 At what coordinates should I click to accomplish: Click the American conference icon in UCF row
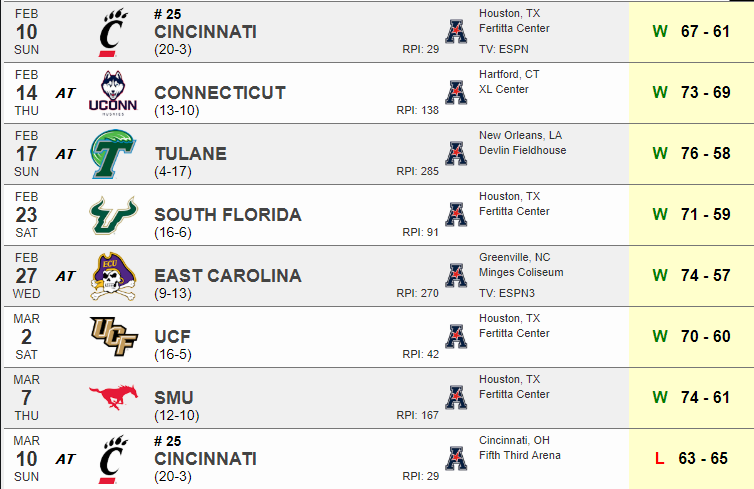[456, 336]
